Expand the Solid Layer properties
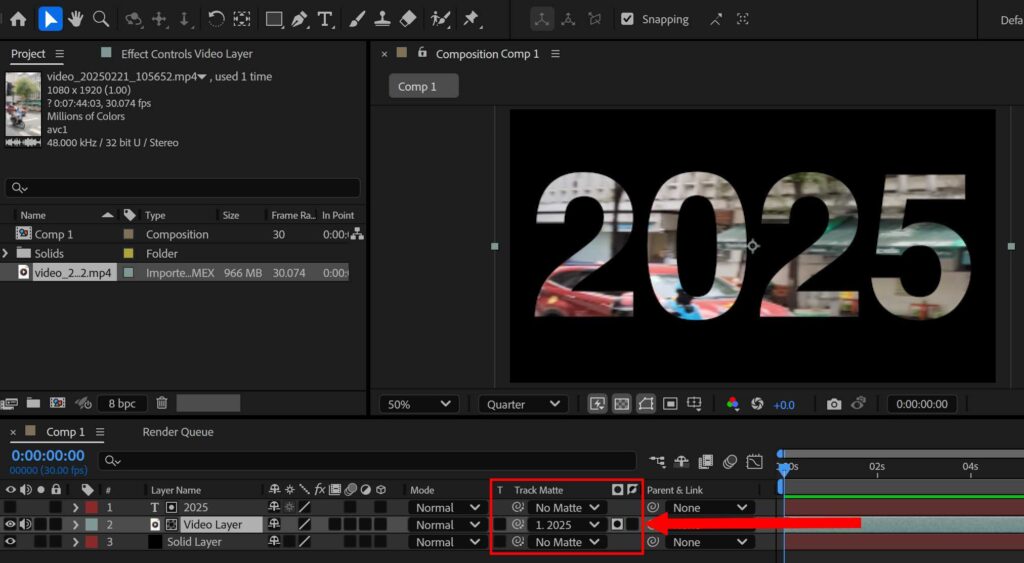Image resolution: width=1024 pixels, height=563 pixels. [x=76, y=541]
